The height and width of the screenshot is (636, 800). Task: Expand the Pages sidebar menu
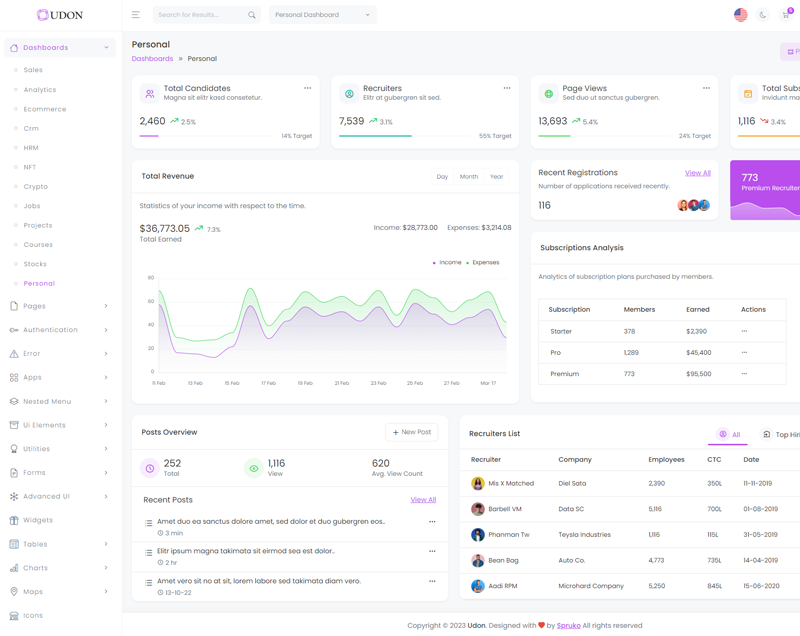tap(60, 306)
